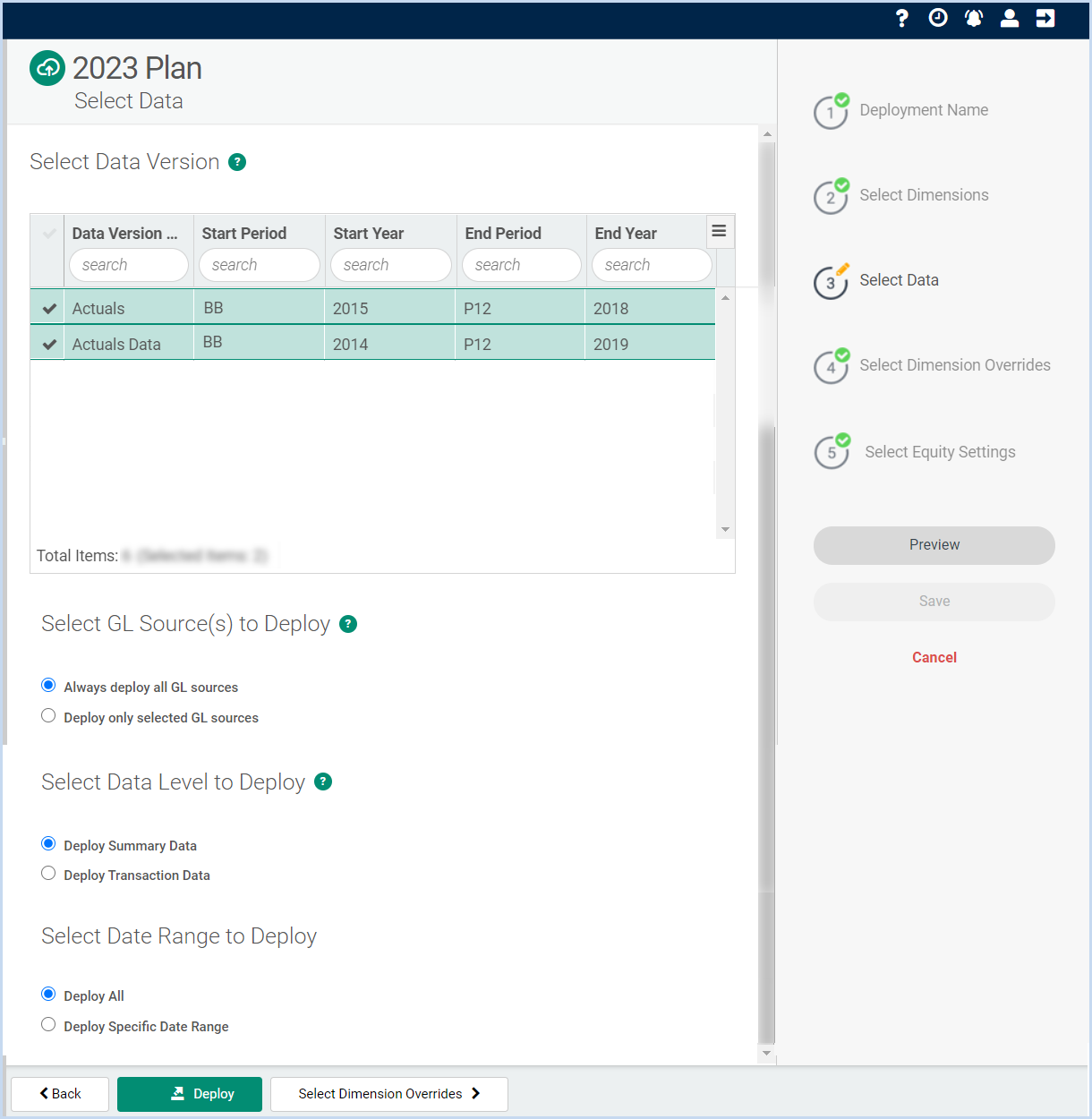This screenshot has width=1092, height=1119.
Task: Click the grid scrollbar down arrow
Action: coord(726,529)
